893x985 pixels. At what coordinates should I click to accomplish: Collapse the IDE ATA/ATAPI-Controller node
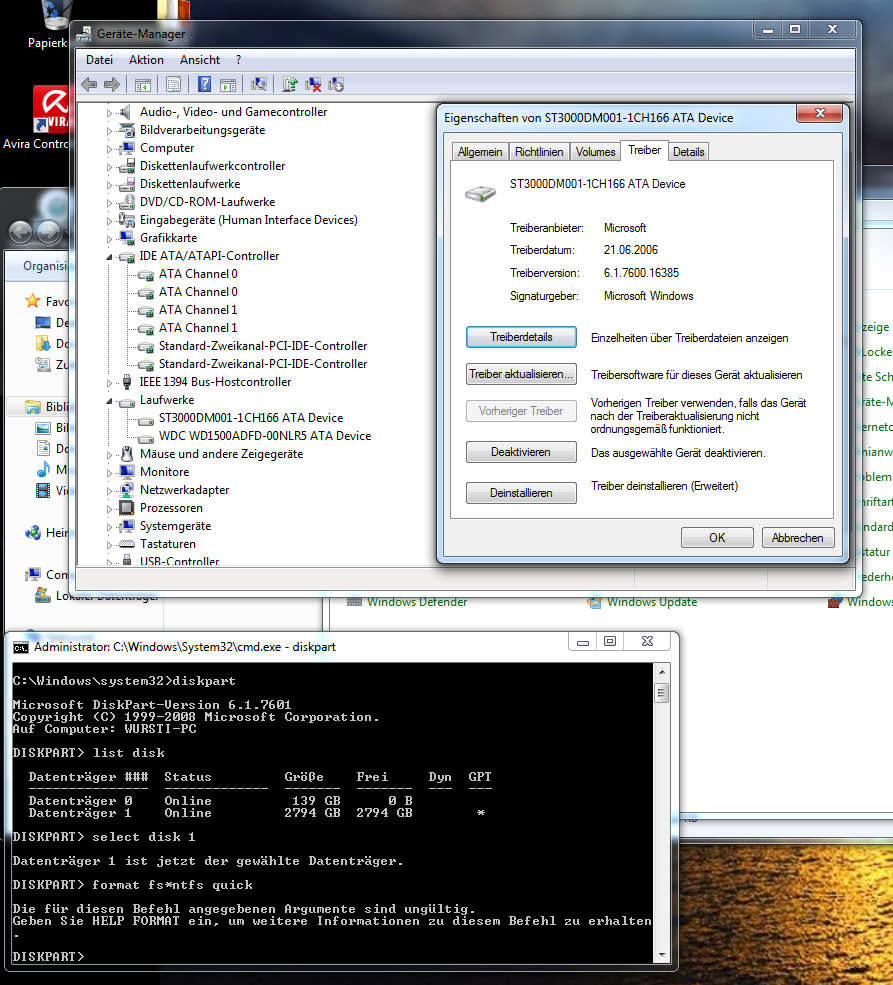pos(109,257)
